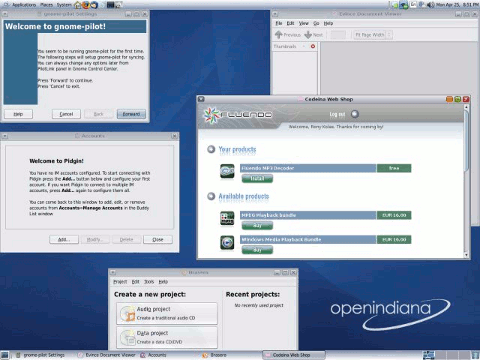Image resolution: width=480 pixels, height=360 pixels.
Task: Open the Fit Page Width zoom dropdown
Action: pos(372,34)
